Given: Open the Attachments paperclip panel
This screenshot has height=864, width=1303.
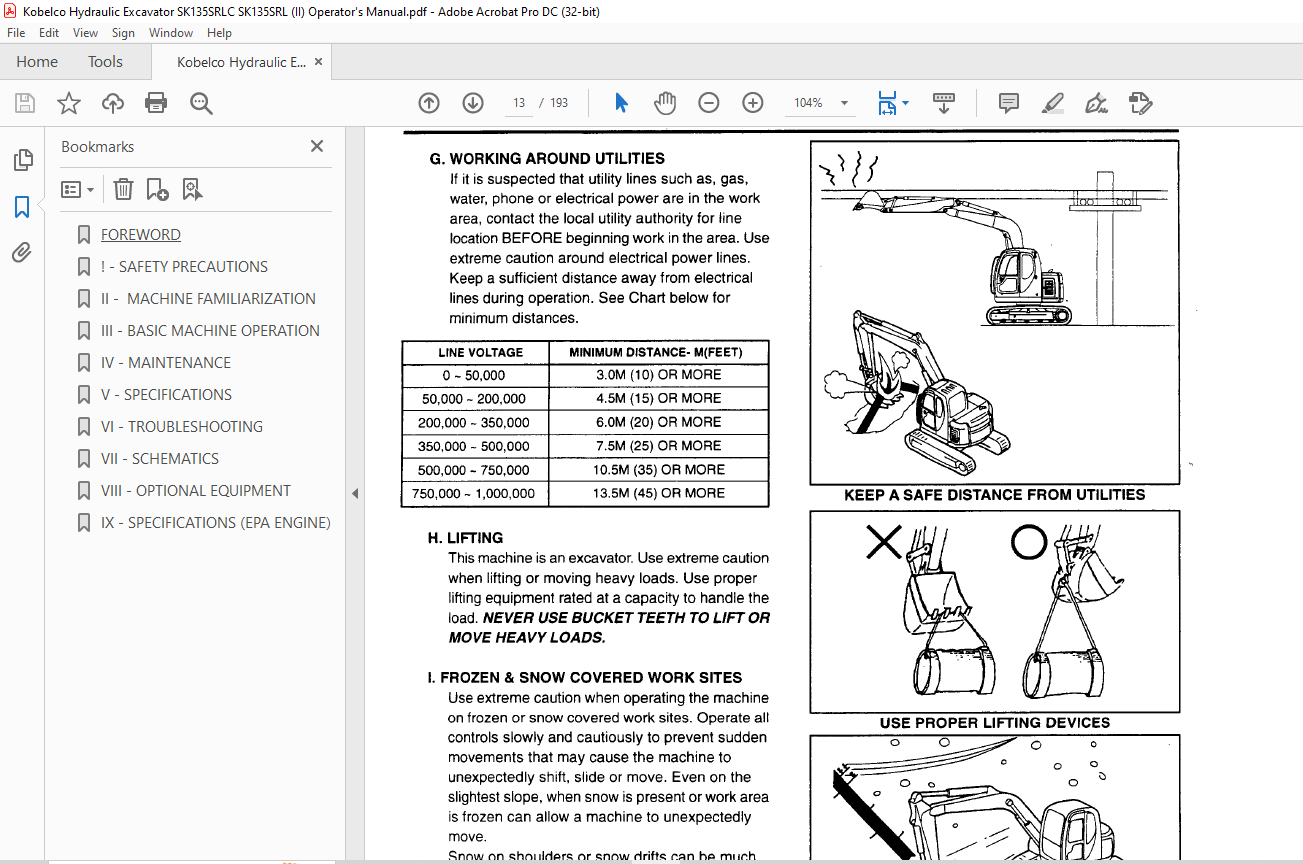Looking at the screenshot, I should coord(22,253).
